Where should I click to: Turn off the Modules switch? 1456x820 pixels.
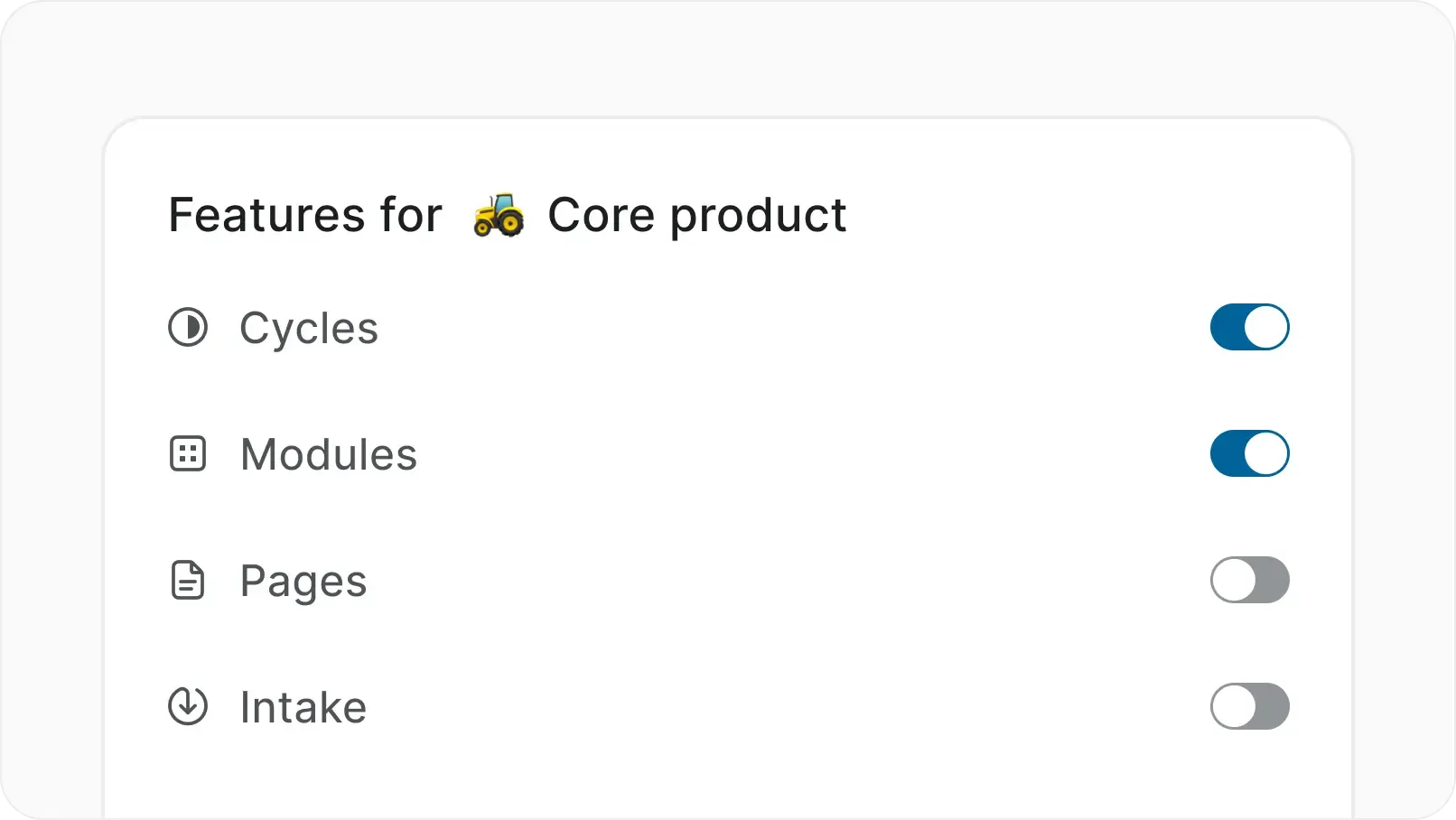point(1250,454)
